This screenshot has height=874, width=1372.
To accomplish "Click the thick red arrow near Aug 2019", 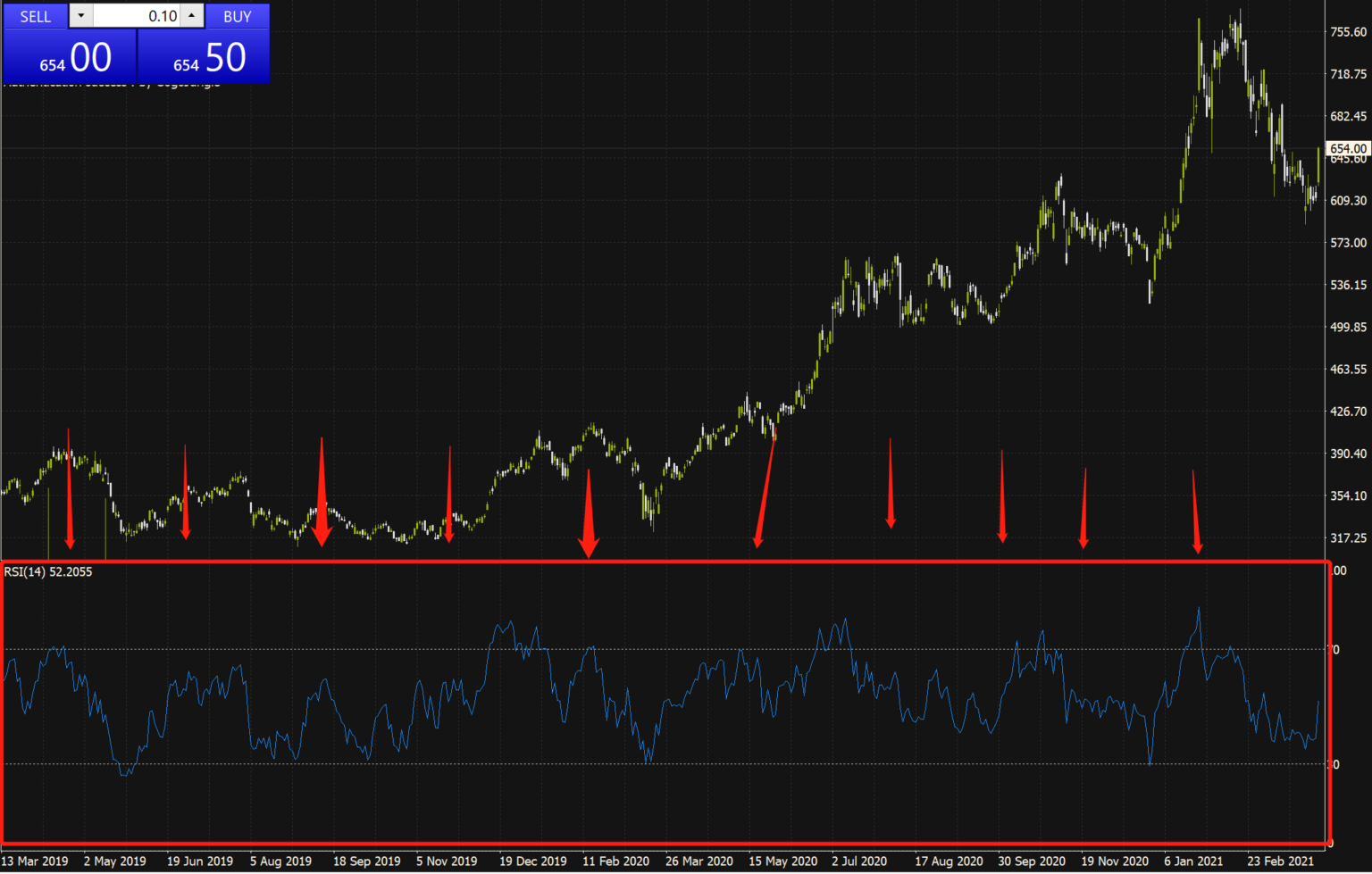I will coord(322,492).
